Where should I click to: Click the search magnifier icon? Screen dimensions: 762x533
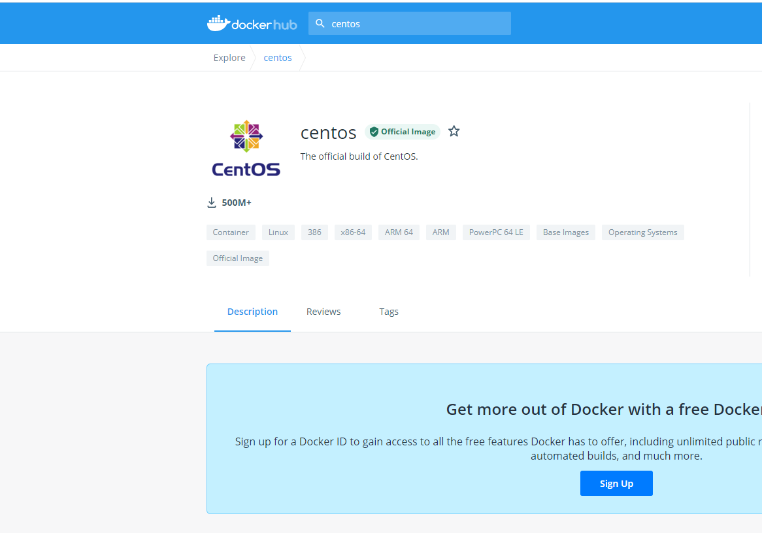[x=320, y=23]
